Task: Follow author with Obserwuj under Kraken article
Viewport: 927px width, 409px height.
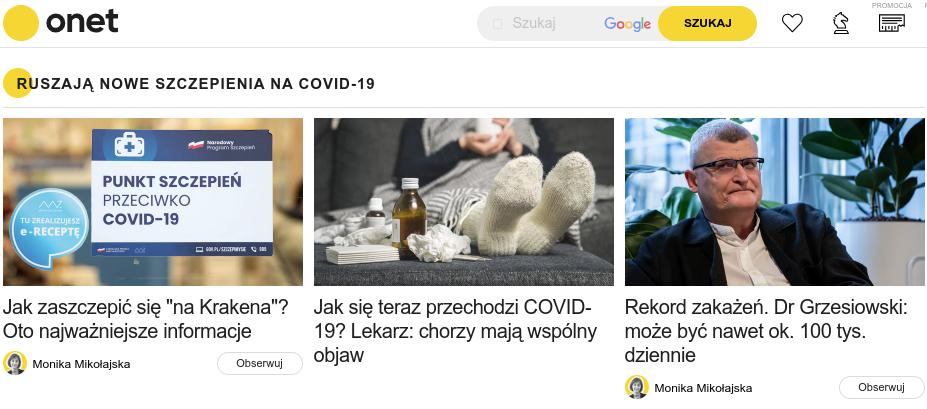Action: [x=260, y=363]
